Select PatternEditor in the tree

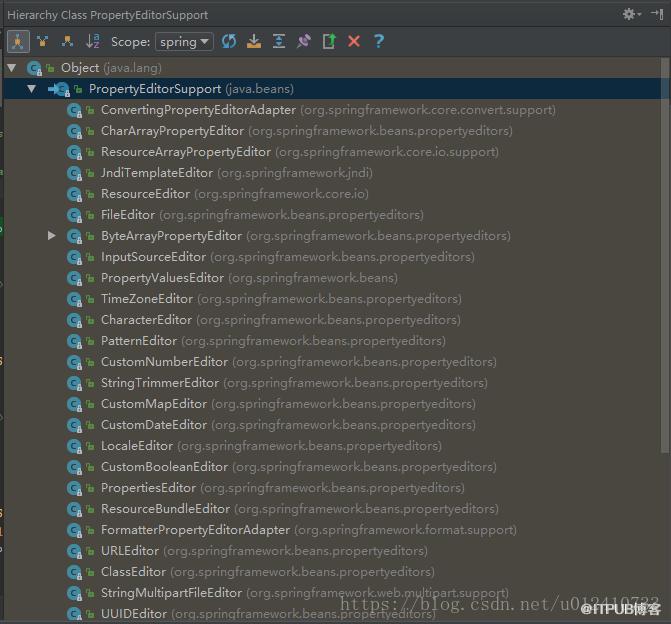(139, 341)
